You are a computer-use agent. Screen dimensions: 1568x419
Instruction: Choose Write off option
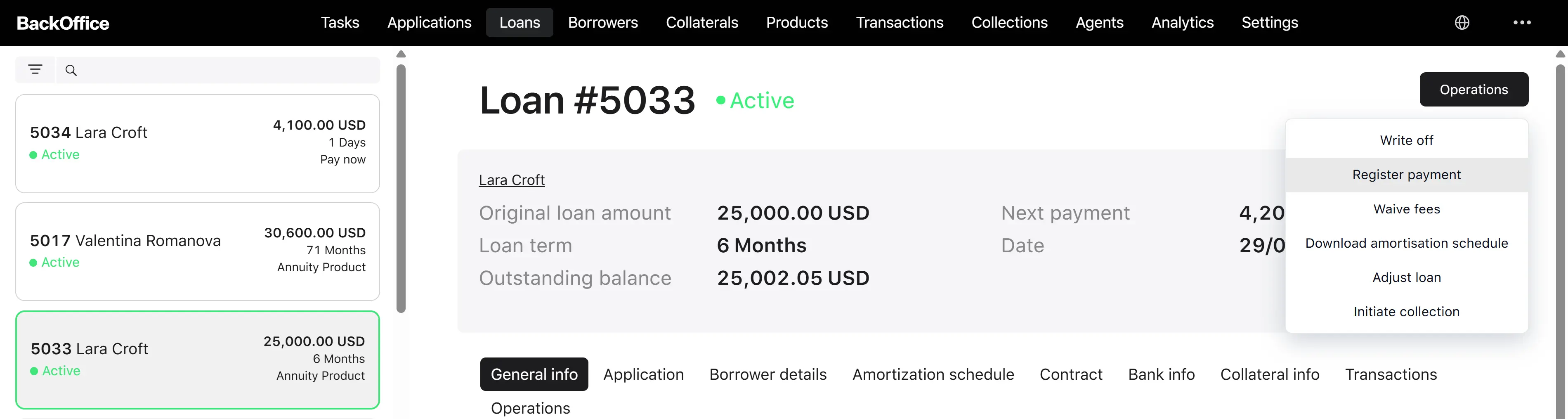1406,140
